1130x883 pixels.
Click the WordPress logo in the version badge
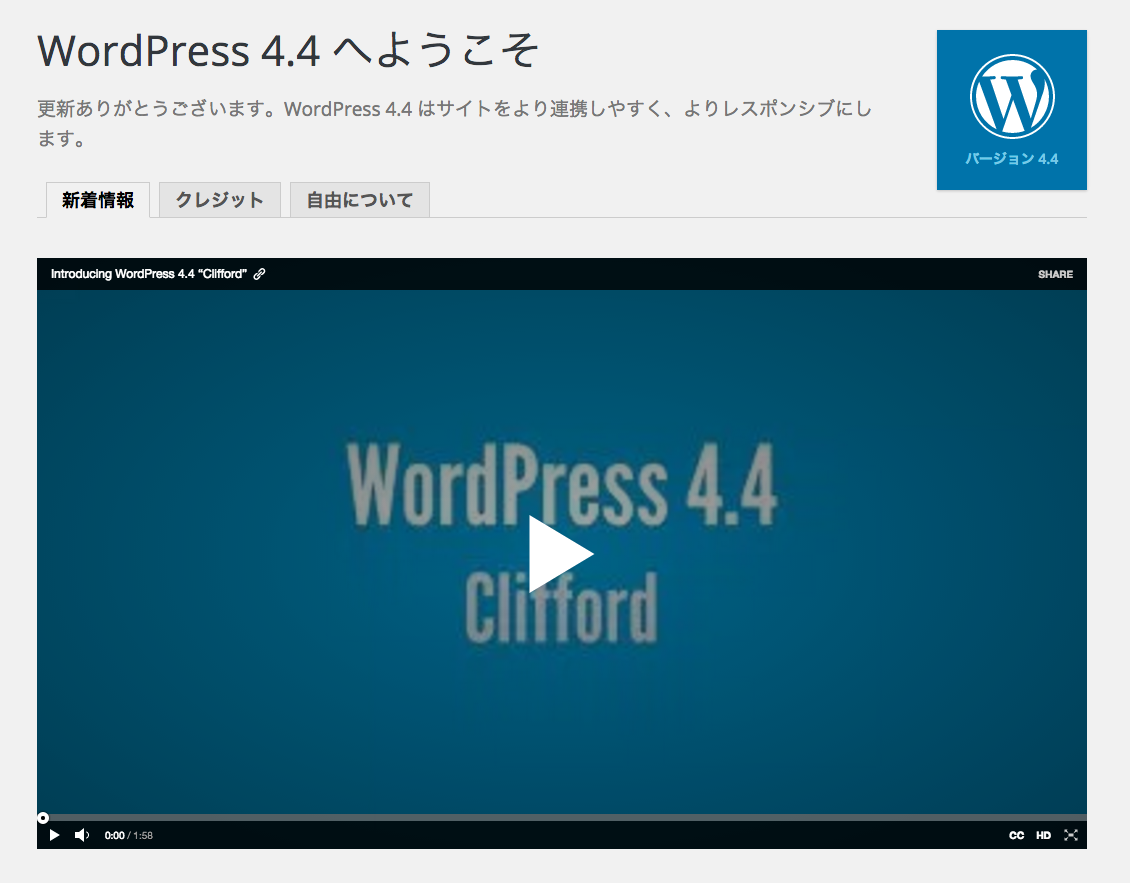(x=1011, y=95)
